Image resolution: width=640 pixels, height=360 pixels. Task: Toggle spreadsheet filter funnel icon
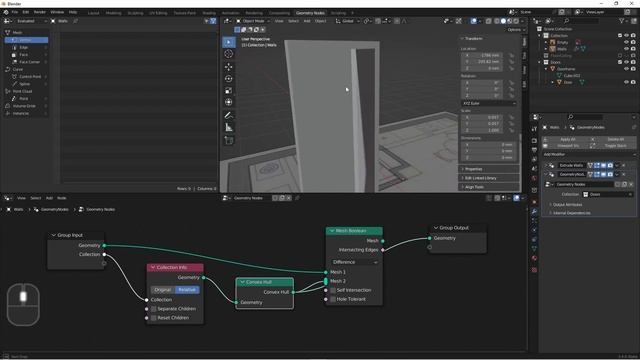click(x=213, y=21)
